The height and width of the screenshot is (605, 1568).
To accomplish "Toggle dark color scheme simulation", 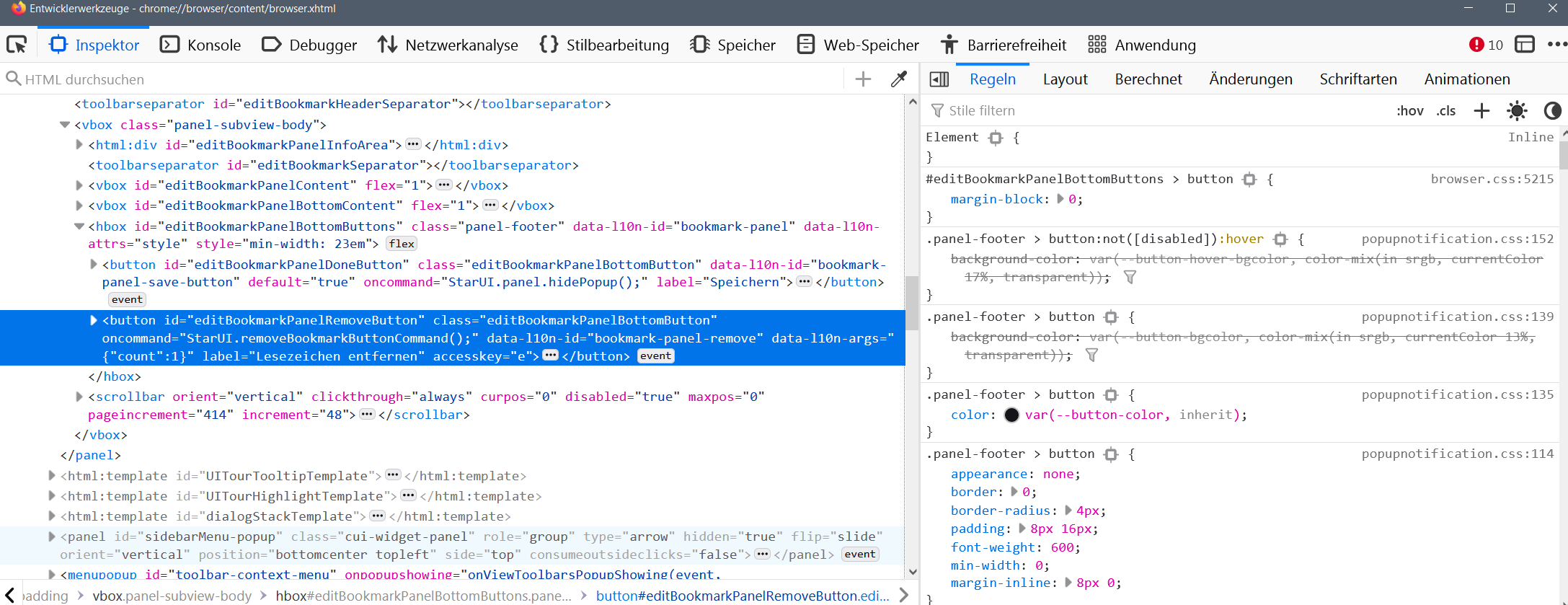I will [x=1551, y=110].
